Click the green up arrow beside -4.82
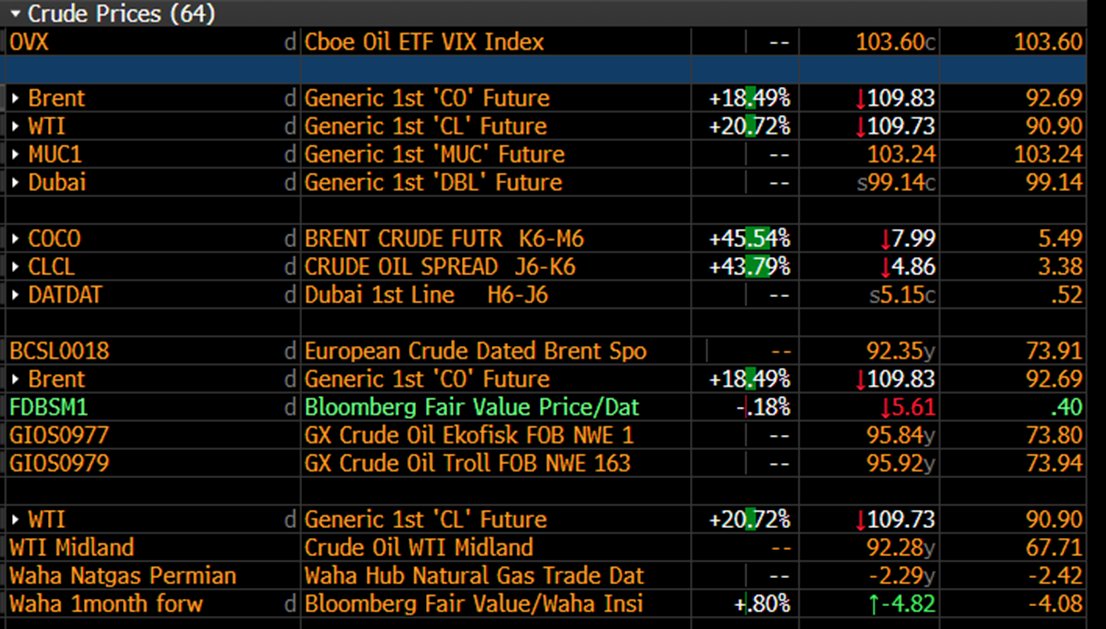The height and width of the screenshot is (629, 1106). point(875,604)
